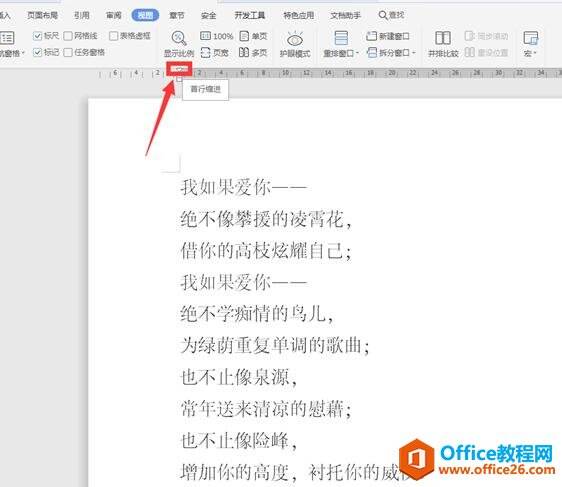Click the 拆分窗口 split window icon
The image size is (562, 487).
372,53
